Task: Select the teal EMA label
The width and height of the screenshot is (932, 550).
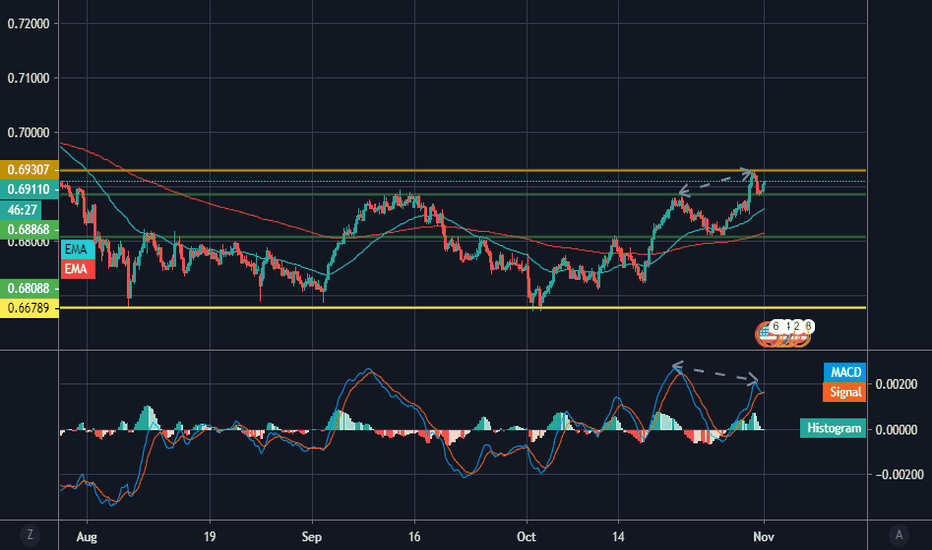Action: [76, 249]
